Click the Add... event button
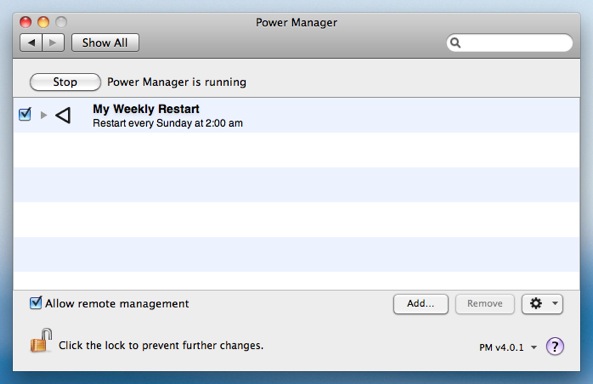The height and width of the screenshot is (384, 593). point(421,304)
